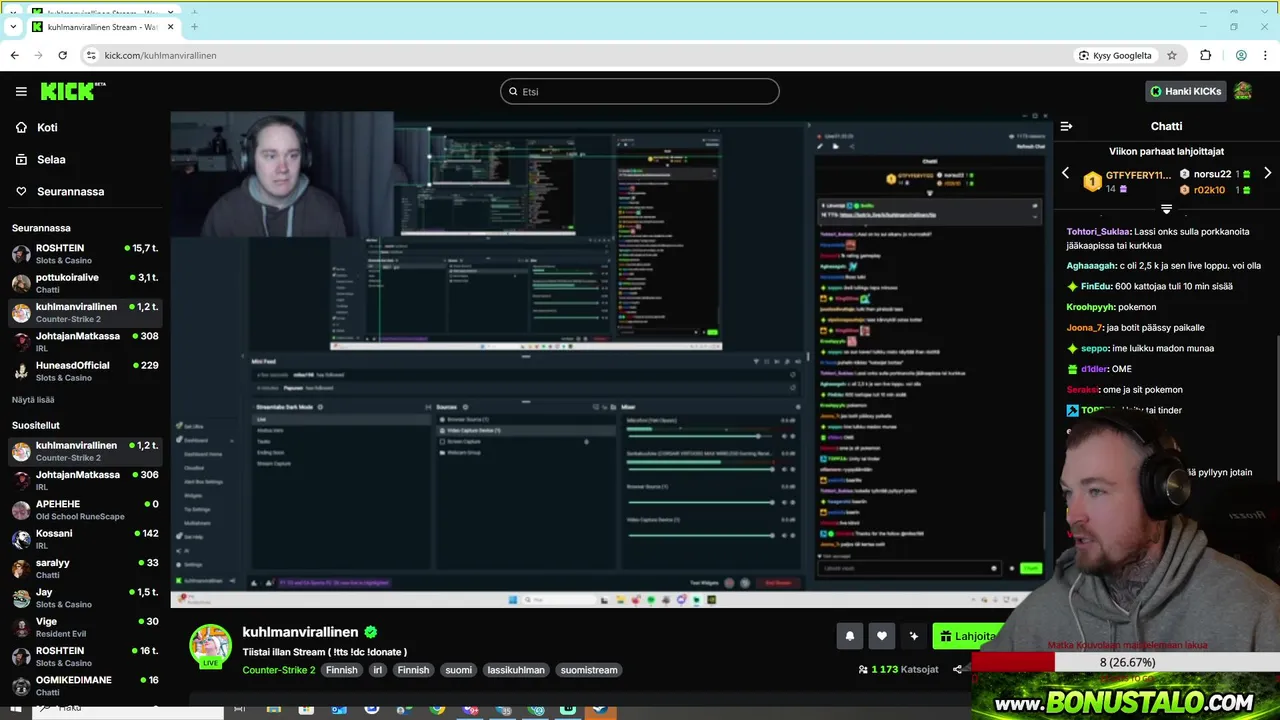
Task: Open Chrome three-dot menu
Action: tap(1266, 55)
